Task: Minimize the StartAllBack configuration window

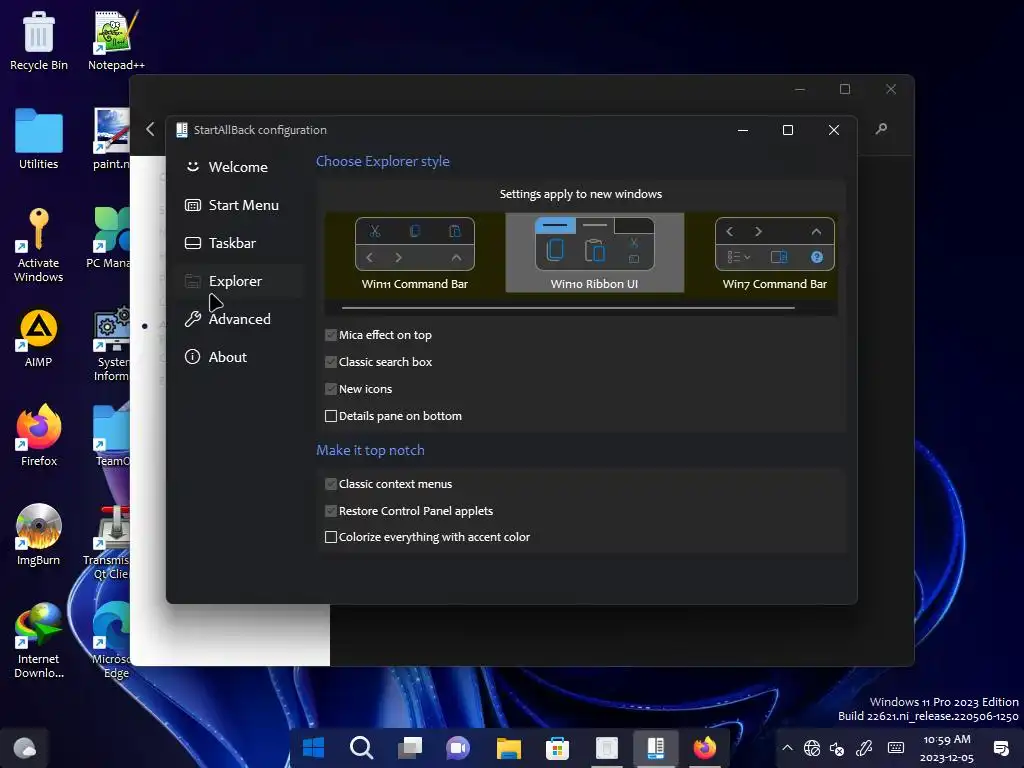Action: click(743, 130)
